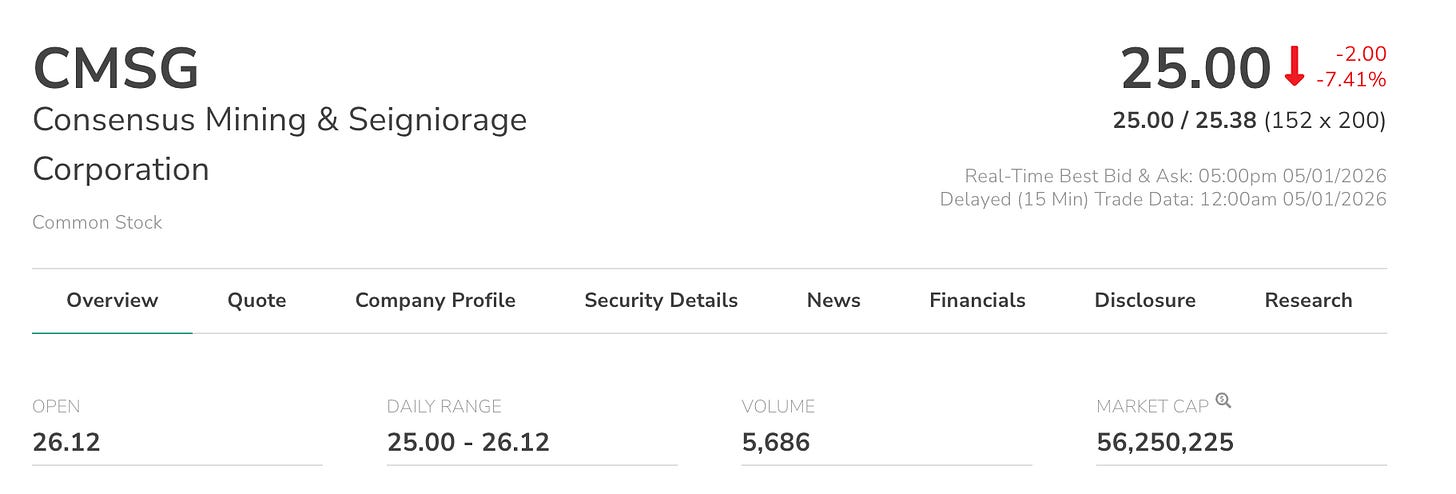Screen dimensions: 1456x494
Task: Switch to the Research tab
Action: tap(1308, 300)
